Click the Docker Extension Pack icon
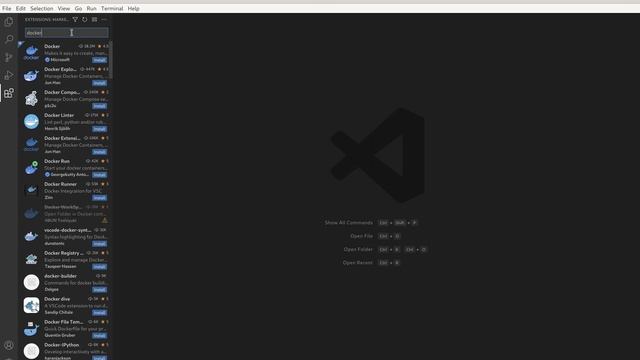The image size is (640, 360). tap(31, 144)
